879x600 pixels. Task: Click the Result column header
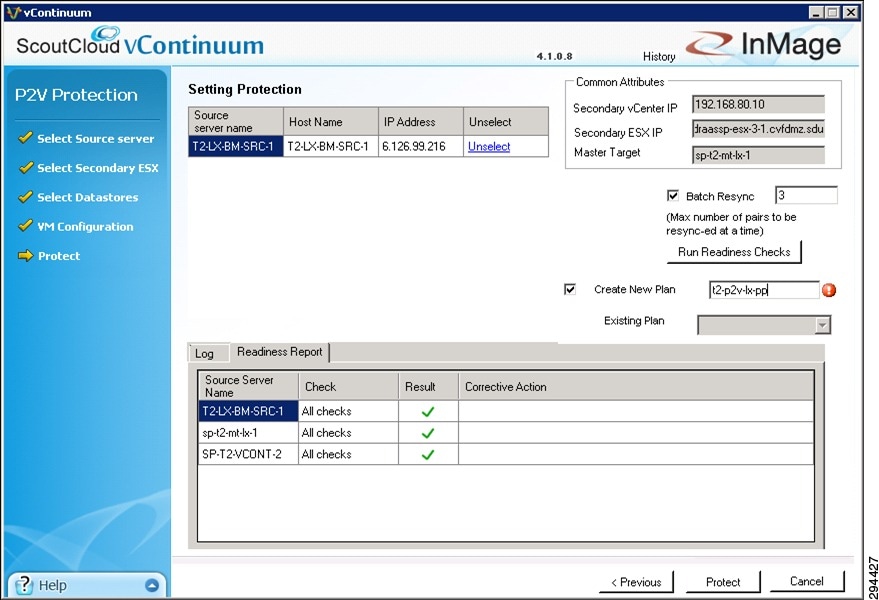pos(428,386)
